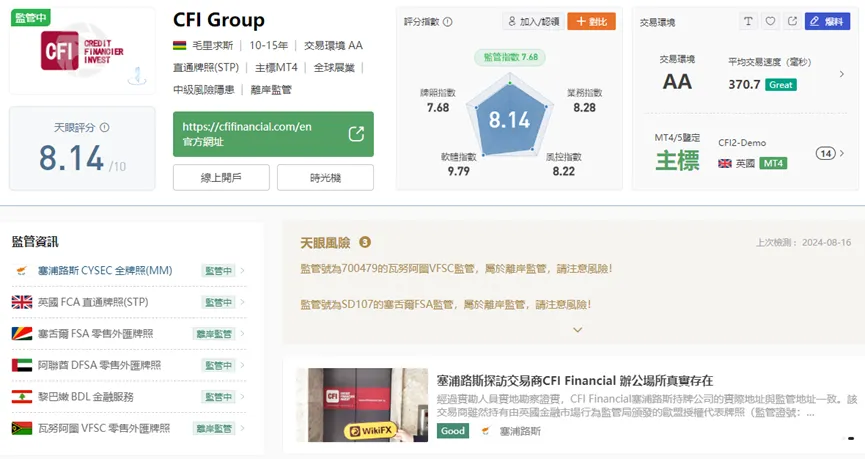Viewport: 865px width, 459px height.
Task: Click the Good rating tag
Action: point(453,431)
